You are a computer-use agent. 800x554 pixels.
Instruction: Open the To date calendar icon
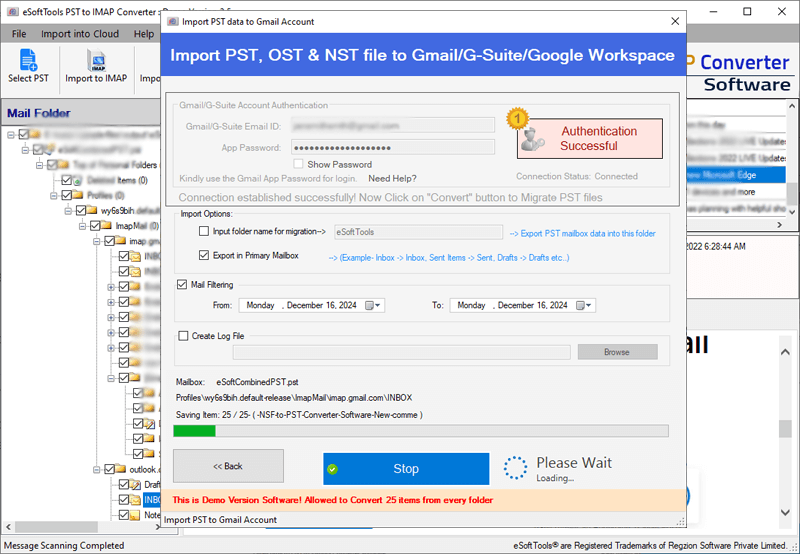[580, 305]
